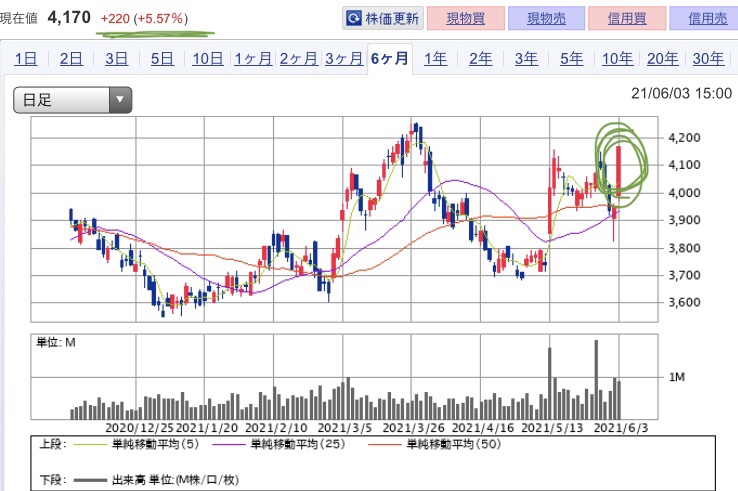Click the 1M volume axis label

(677, 377)
